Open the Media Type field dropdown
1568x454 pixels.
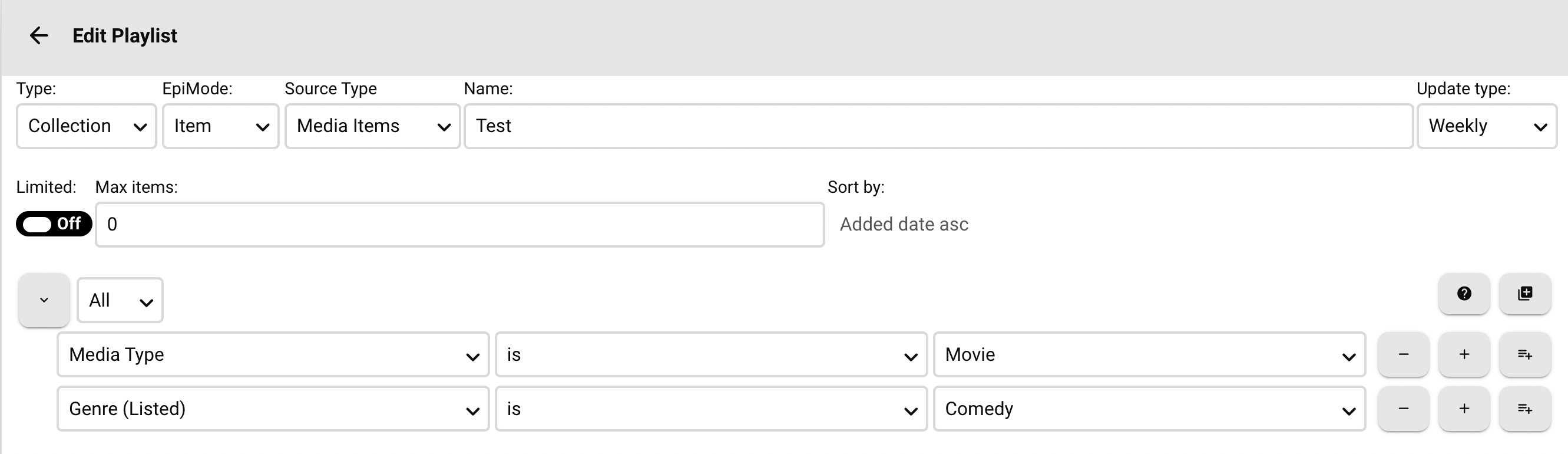point(273,354)
